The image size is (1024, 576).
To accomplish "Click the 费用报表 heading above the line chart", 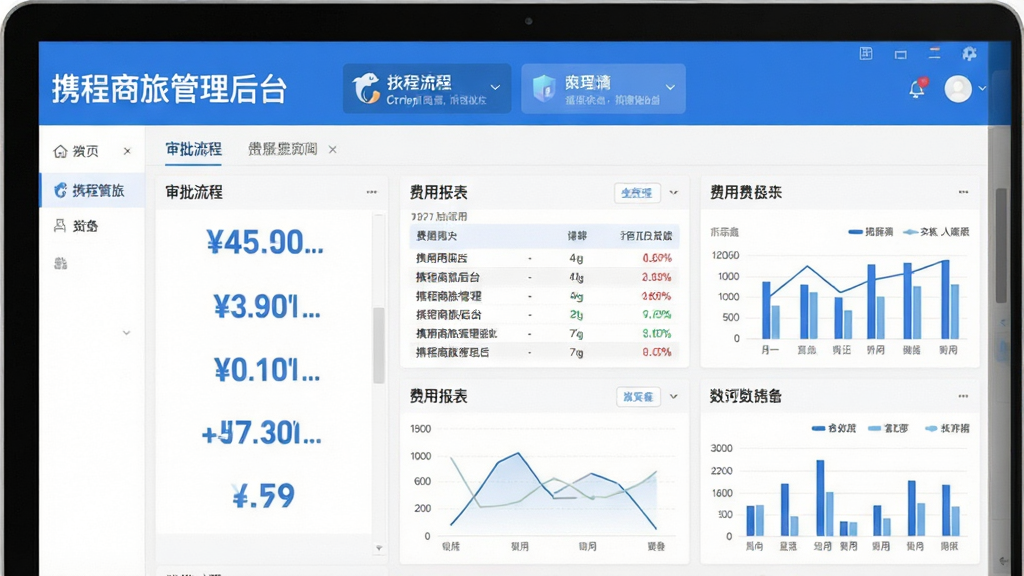I will [x=438, y=396].
